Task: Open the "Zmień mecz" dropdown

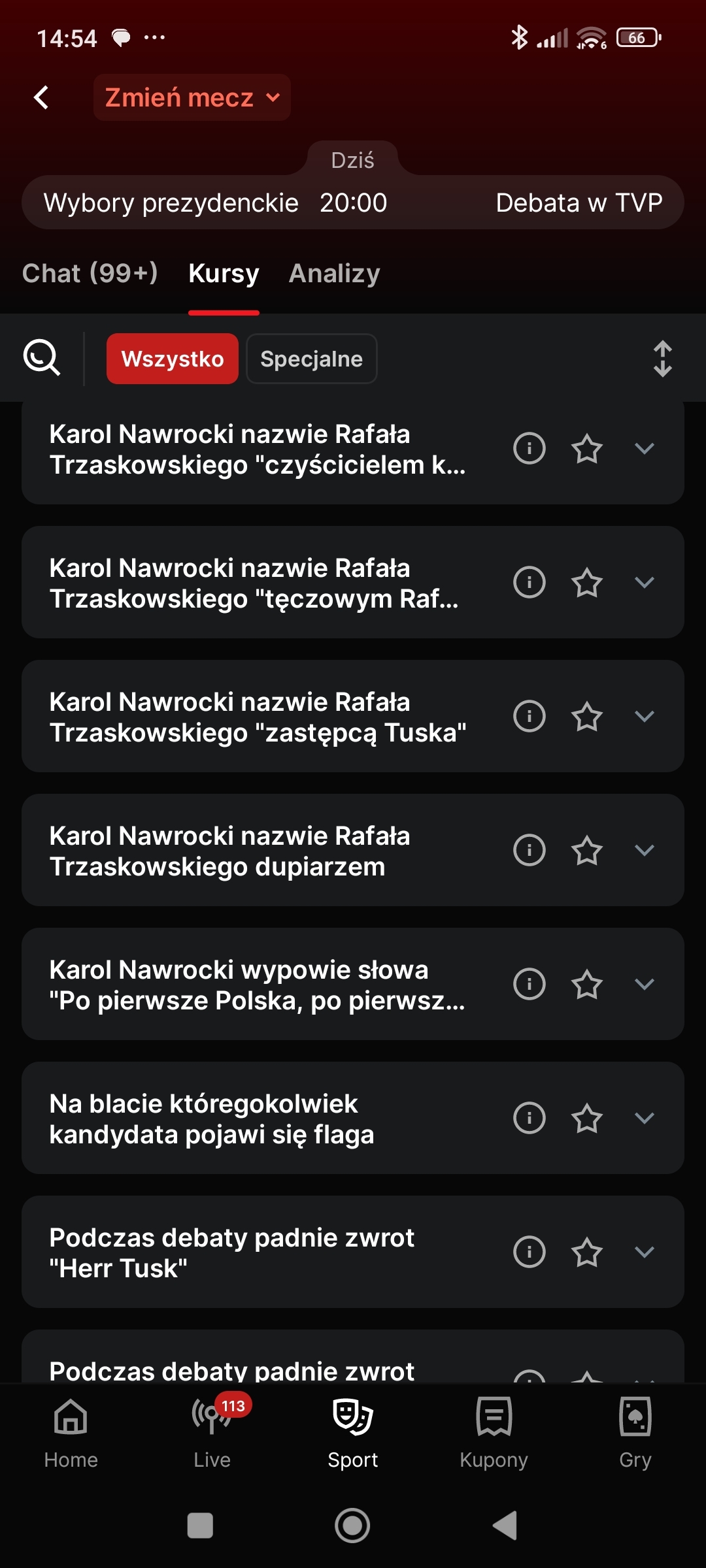Action: (192, 98)
